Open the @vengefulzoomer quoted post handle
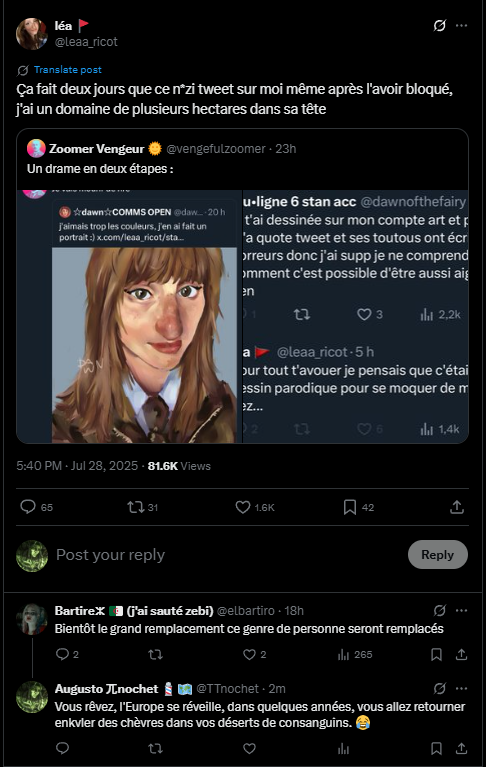Image resolution: width=486 pixels, height=767 pixels. click(x=216, y=149)
